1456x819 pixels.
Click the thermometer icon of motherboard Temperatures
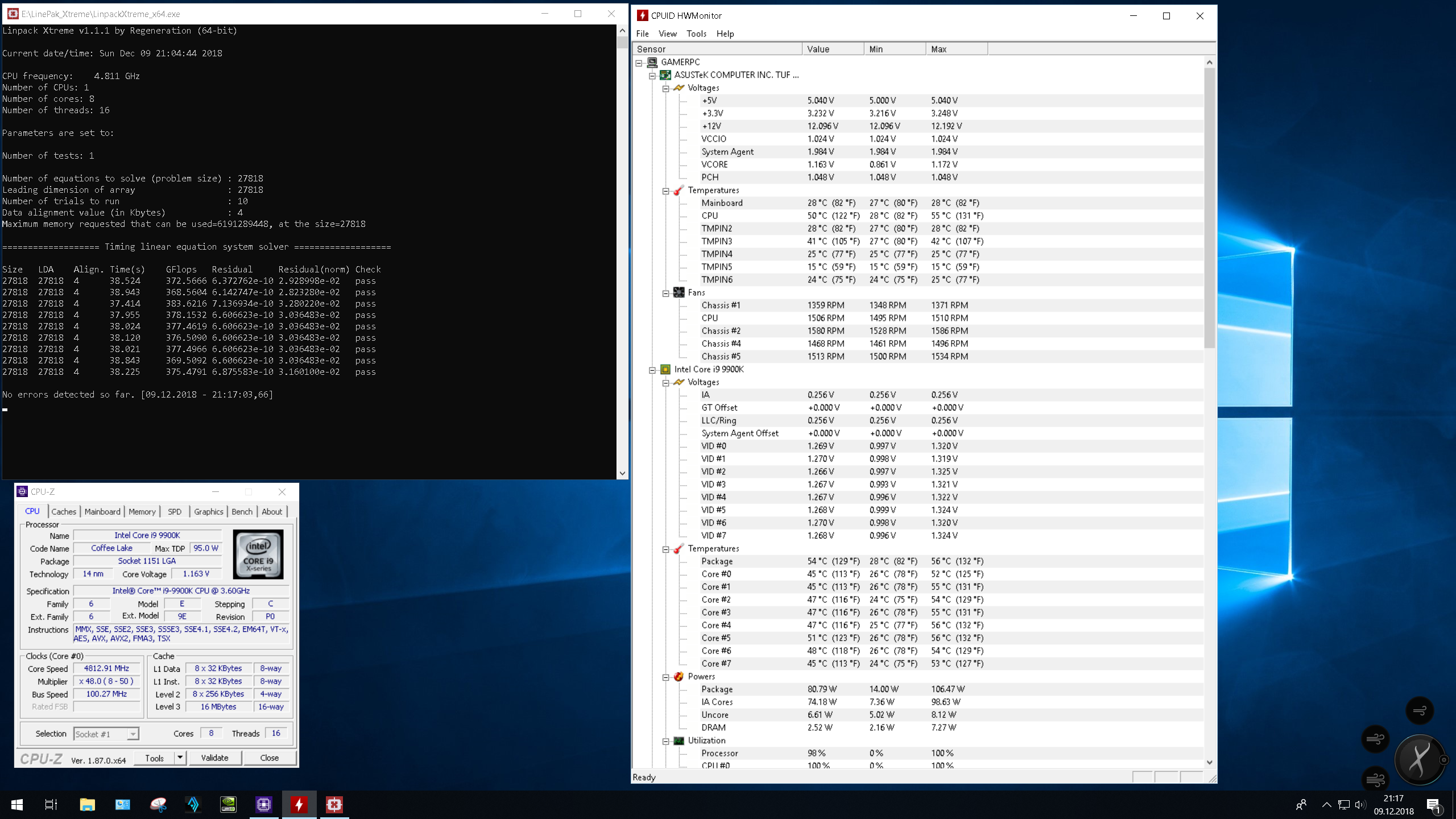pyautogui.click(x=679, y=190)
